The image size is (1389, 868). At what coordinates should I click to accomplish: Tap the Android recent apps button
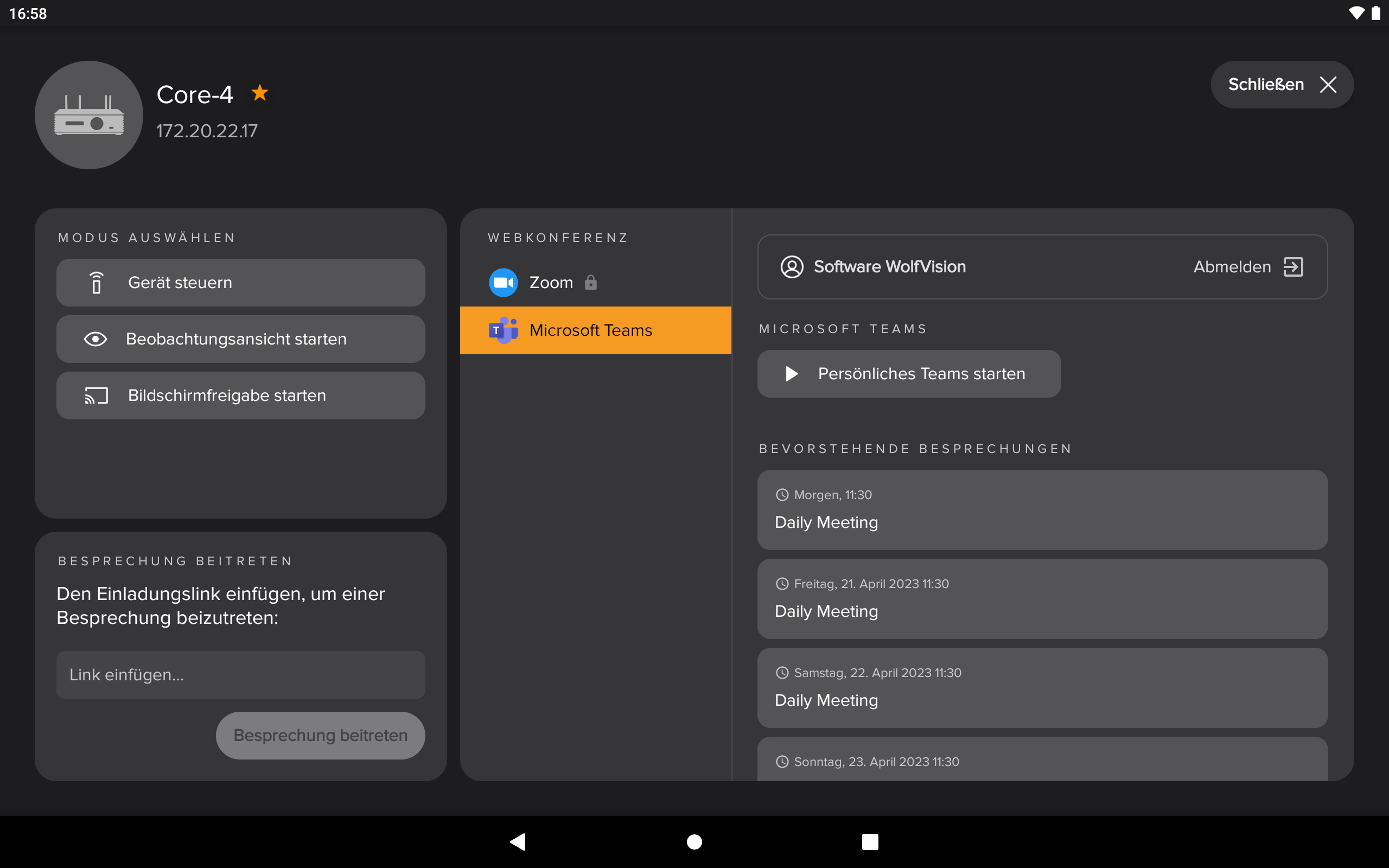[x=870, y=841]
